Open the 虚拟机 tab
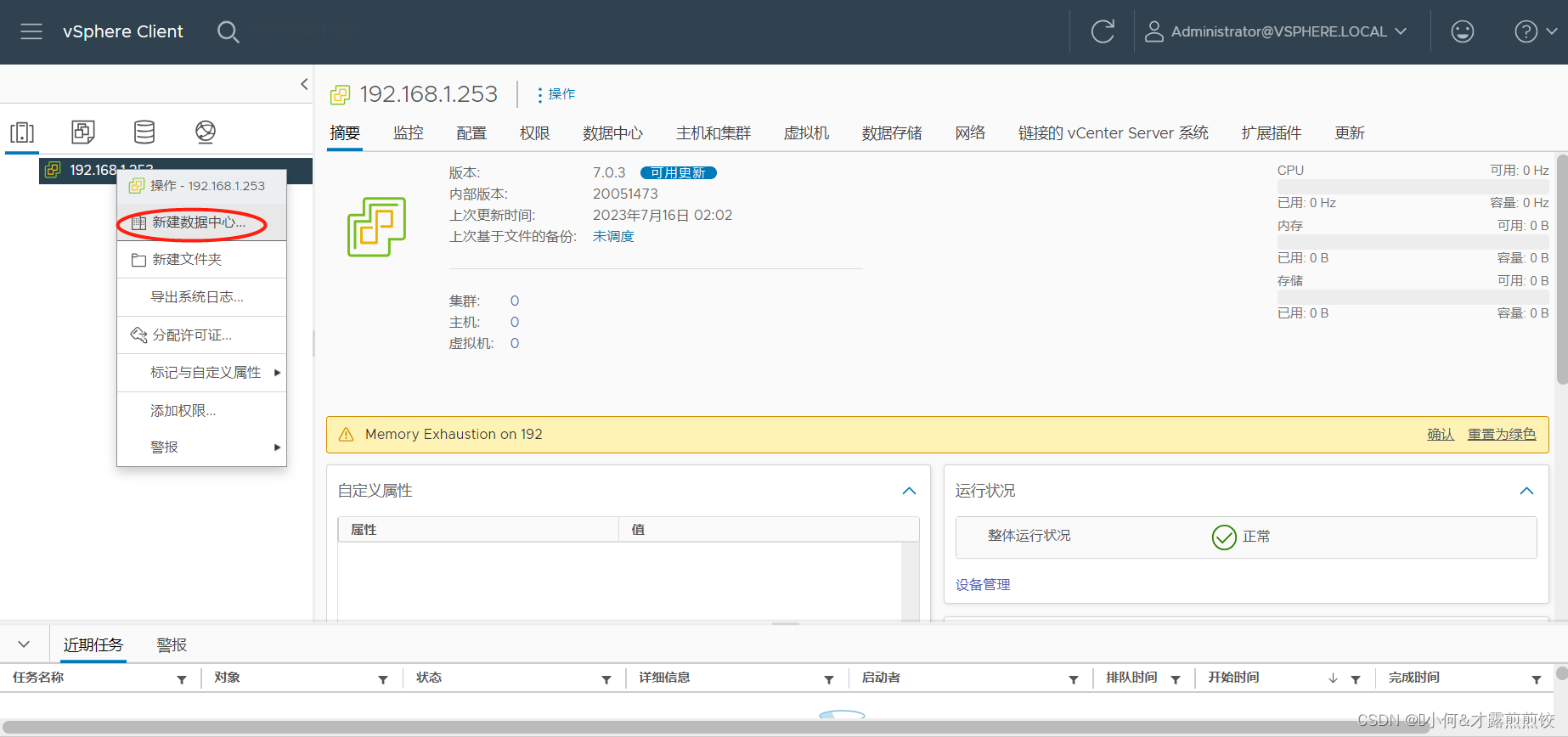 pos(806,133)
